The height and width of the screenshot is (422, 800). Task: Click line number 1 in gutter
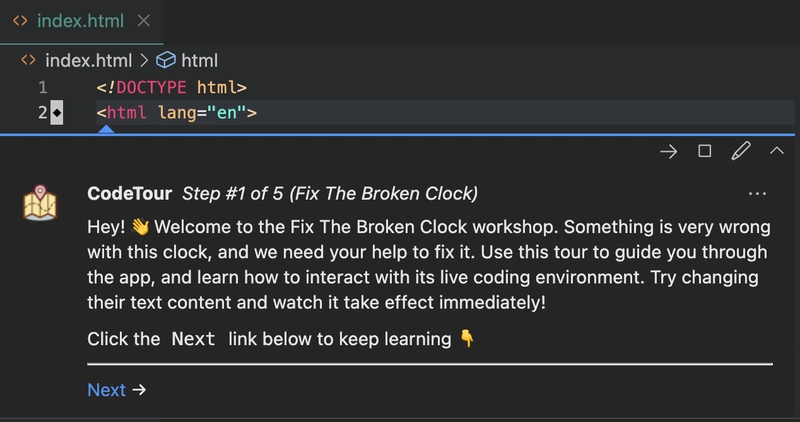(x=43, y=87)
